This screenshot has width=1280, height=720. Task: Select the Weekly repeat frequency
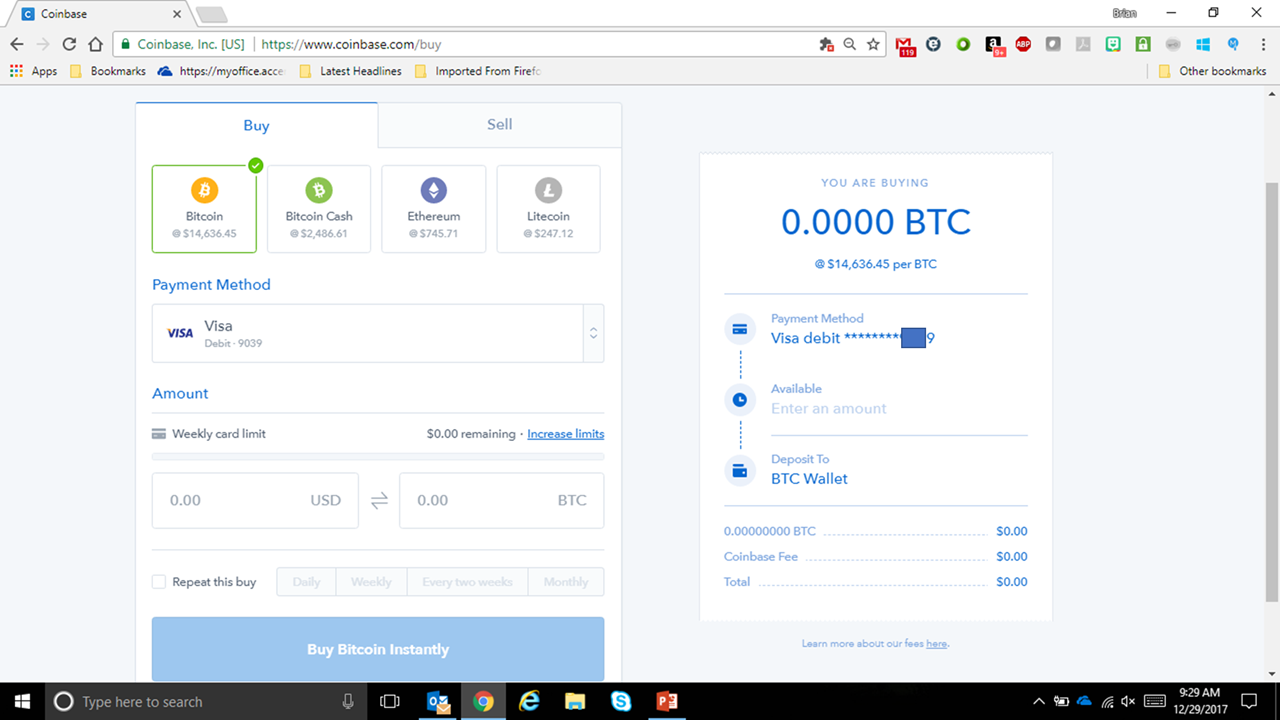[371, 581]
